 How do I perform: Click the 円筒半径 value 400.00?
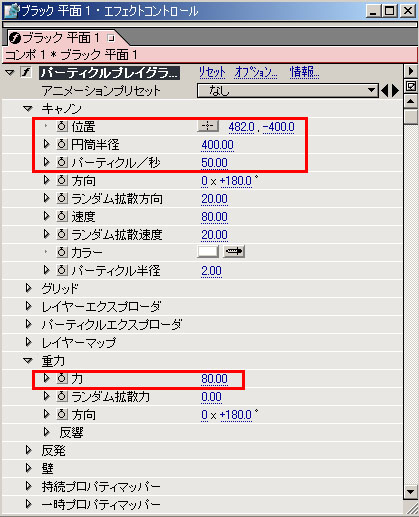coord(217,145)
